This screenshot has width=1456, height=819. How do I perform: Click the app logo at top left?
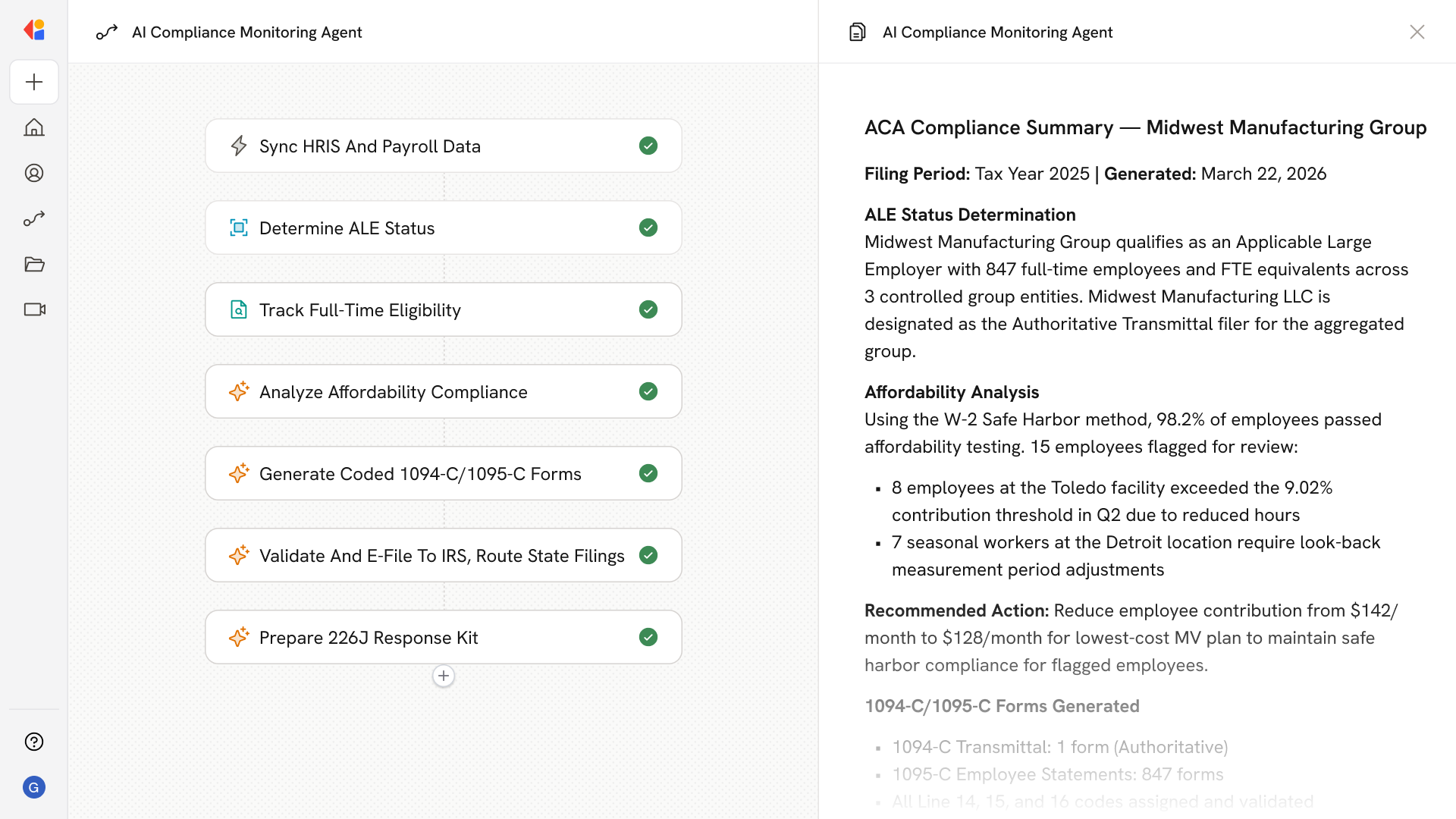coord(34,30)
